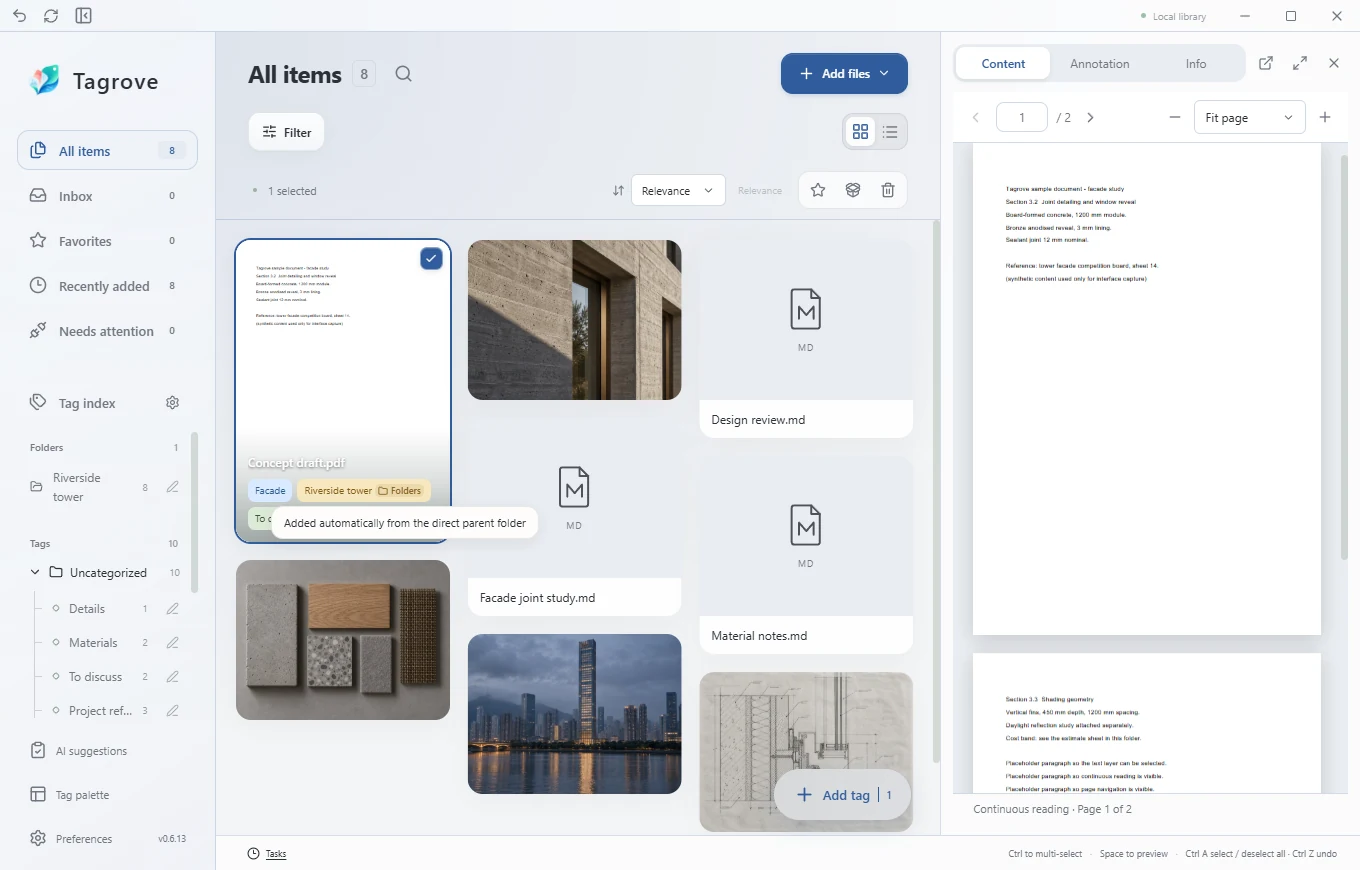Toggle sort direction arrows icon

click(x=618, y=191)
